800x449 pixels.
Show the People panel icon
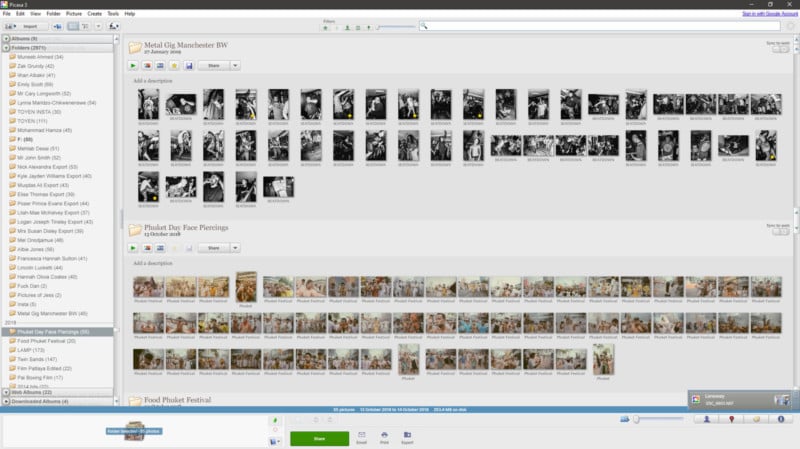(707, 419)
